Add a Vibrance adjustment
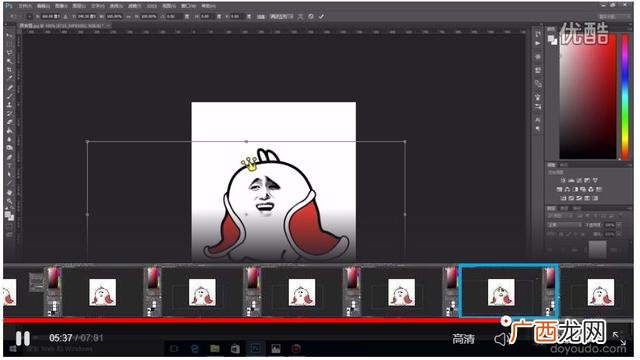The height and width of the screenshot is (360, 640). pyautogui.click(x=596, y=180)
